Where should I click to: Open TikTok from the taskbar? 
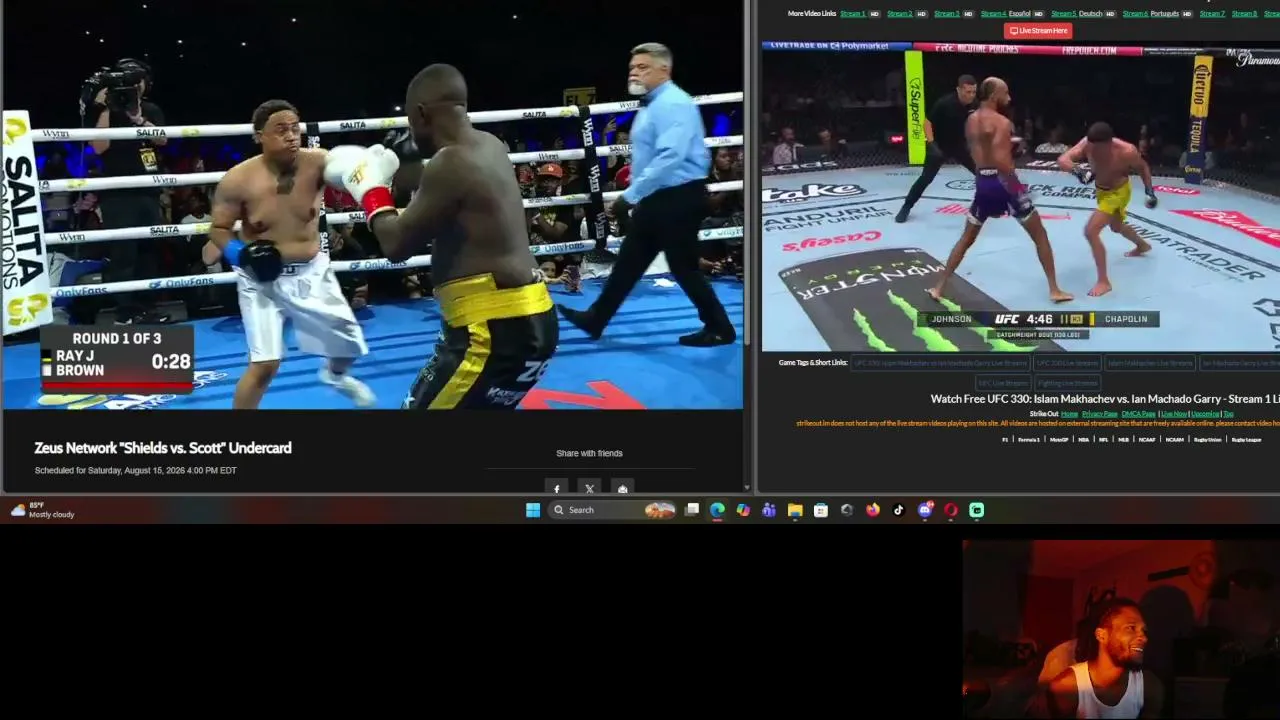[x=899, y=510]
